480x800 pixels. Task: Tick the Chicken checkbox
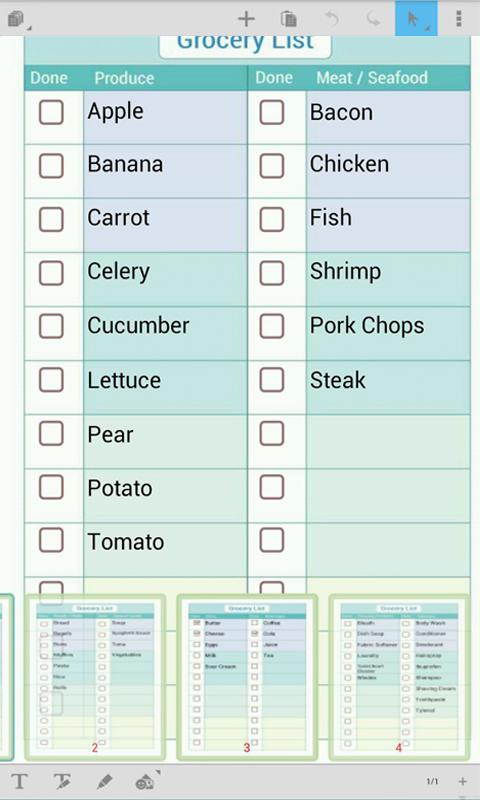click(271, 166)
